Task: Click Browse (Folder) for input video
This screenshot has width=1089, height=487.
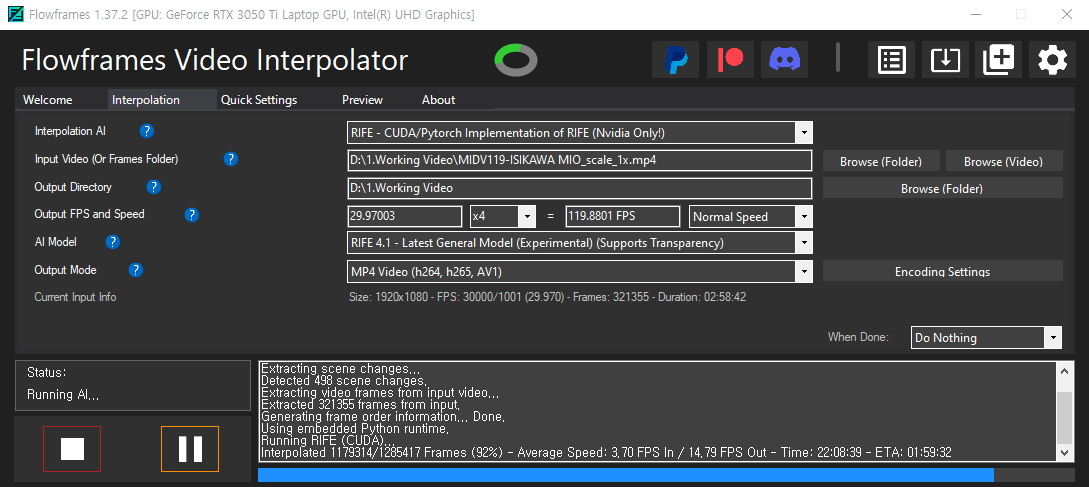Action: pyautogui.click(x=881, y=161)
